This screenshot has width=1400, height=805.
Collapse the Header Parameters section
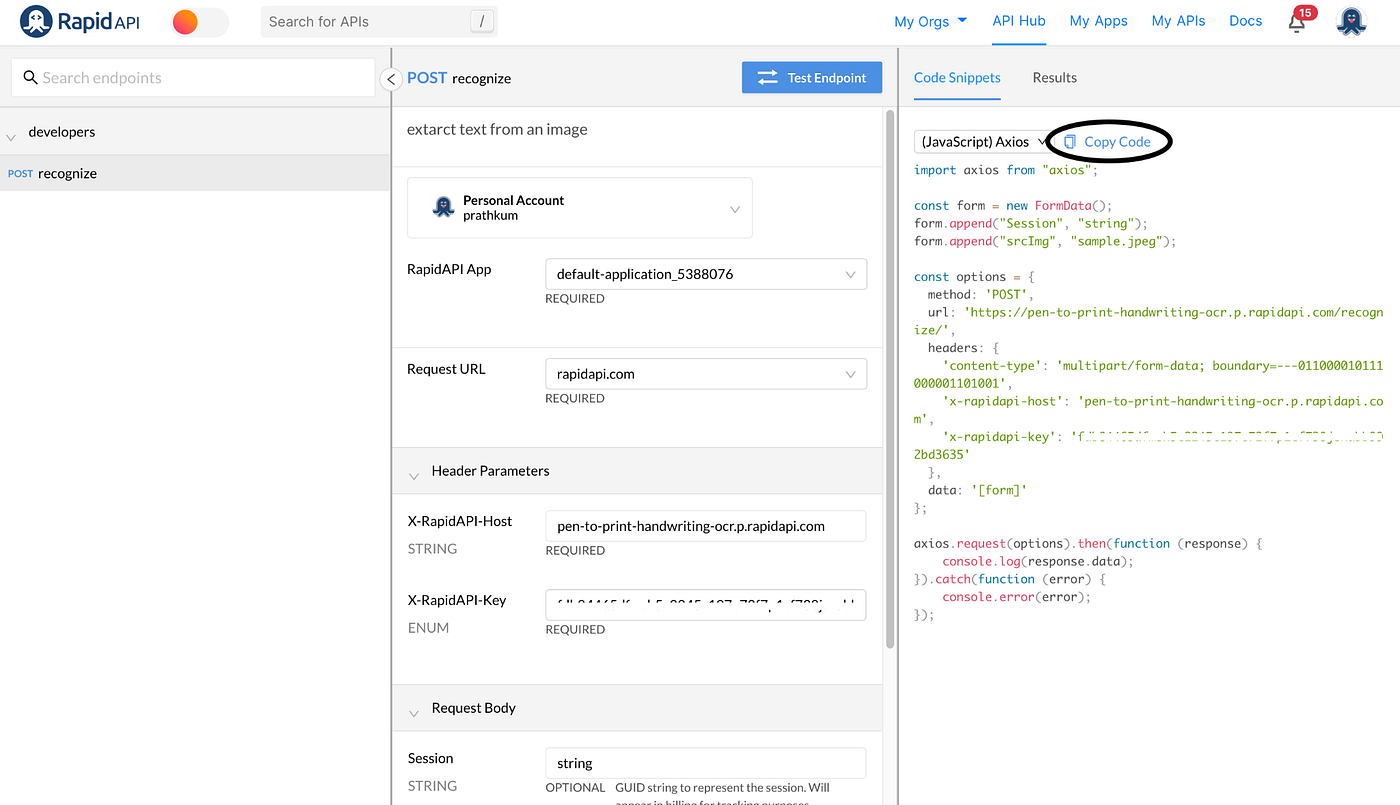tap(414, 474)
